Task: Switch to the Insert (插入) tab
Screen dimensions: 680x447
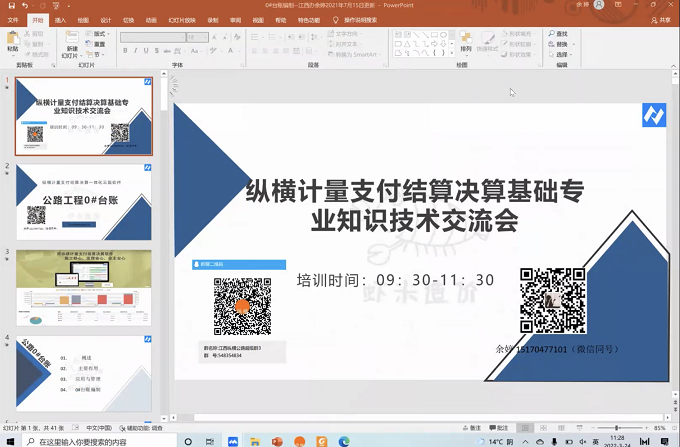Action: [x=60, y=20]
